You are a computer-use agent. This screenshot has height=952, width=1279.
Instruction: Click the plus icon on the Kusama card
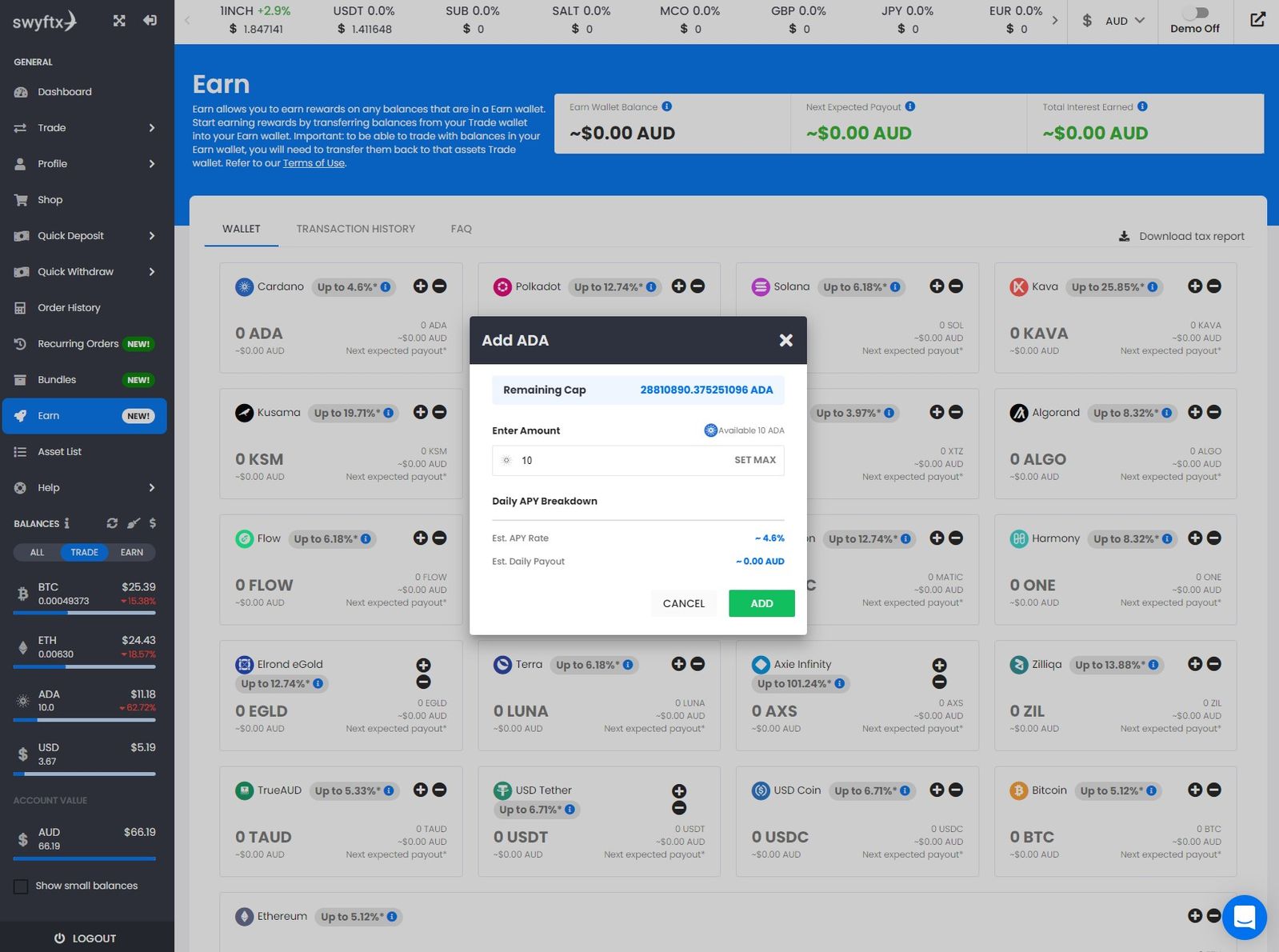pos(420,412)
